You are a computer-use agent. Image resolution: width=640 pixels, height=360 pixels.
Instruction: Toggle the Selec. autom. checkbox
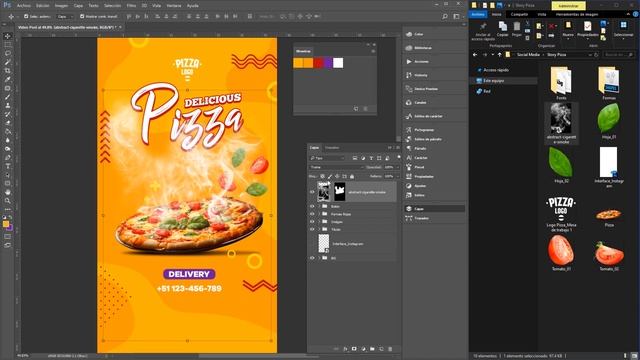coord(26,16)
